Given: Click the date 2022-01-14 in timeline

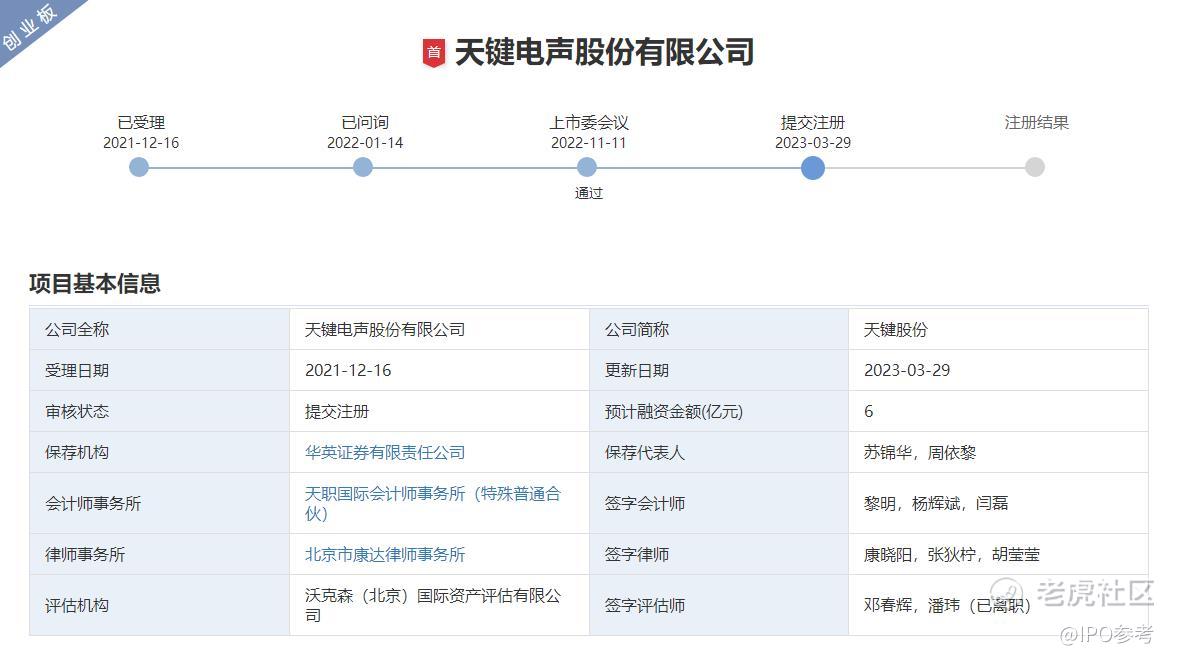Looking at the screenshot, I should pos(365,143).
